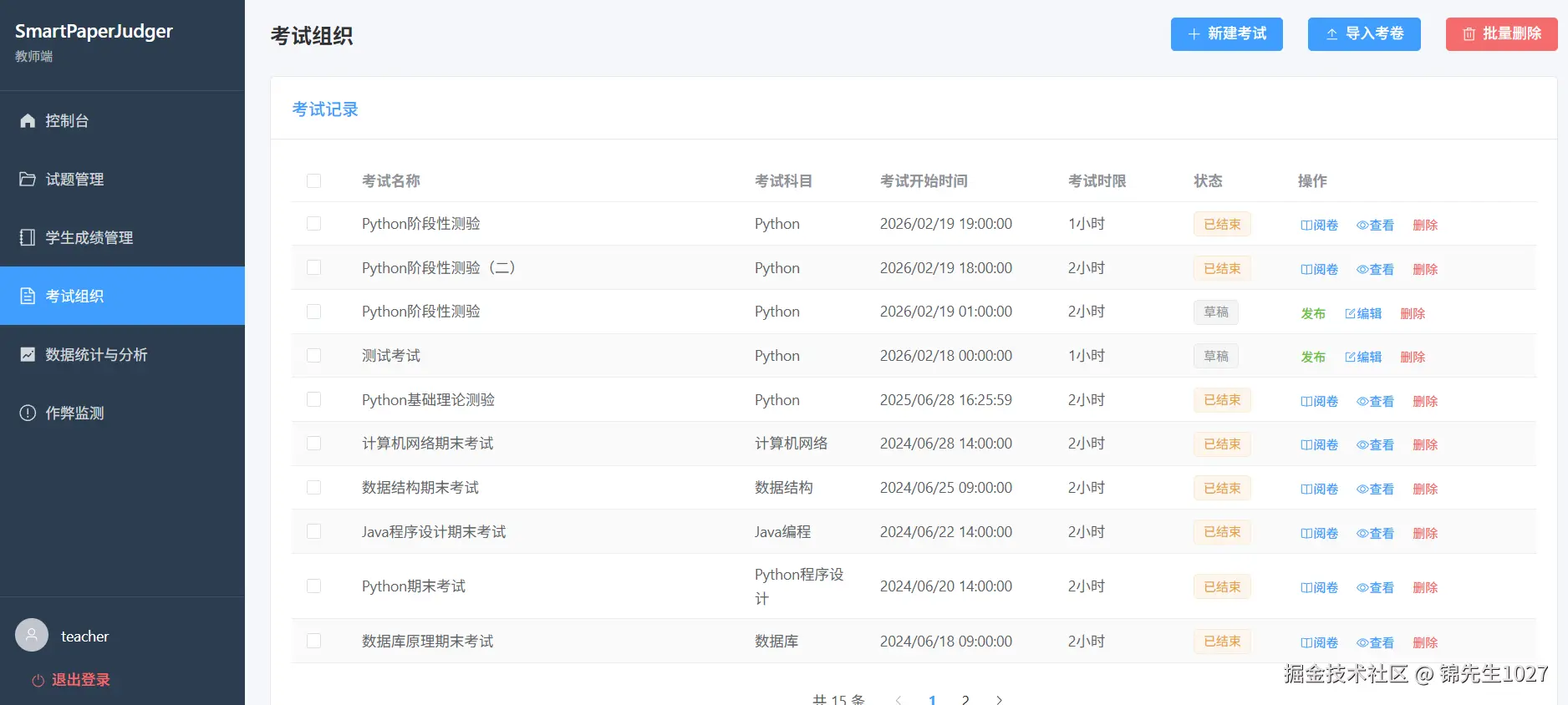
Task: Click 阅卷 for Python期末考试
Action: coord(1319,587)
